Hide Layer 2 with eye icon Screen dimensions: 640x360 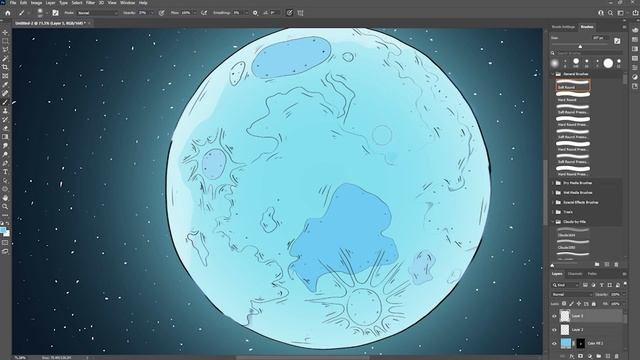point(554,329)
